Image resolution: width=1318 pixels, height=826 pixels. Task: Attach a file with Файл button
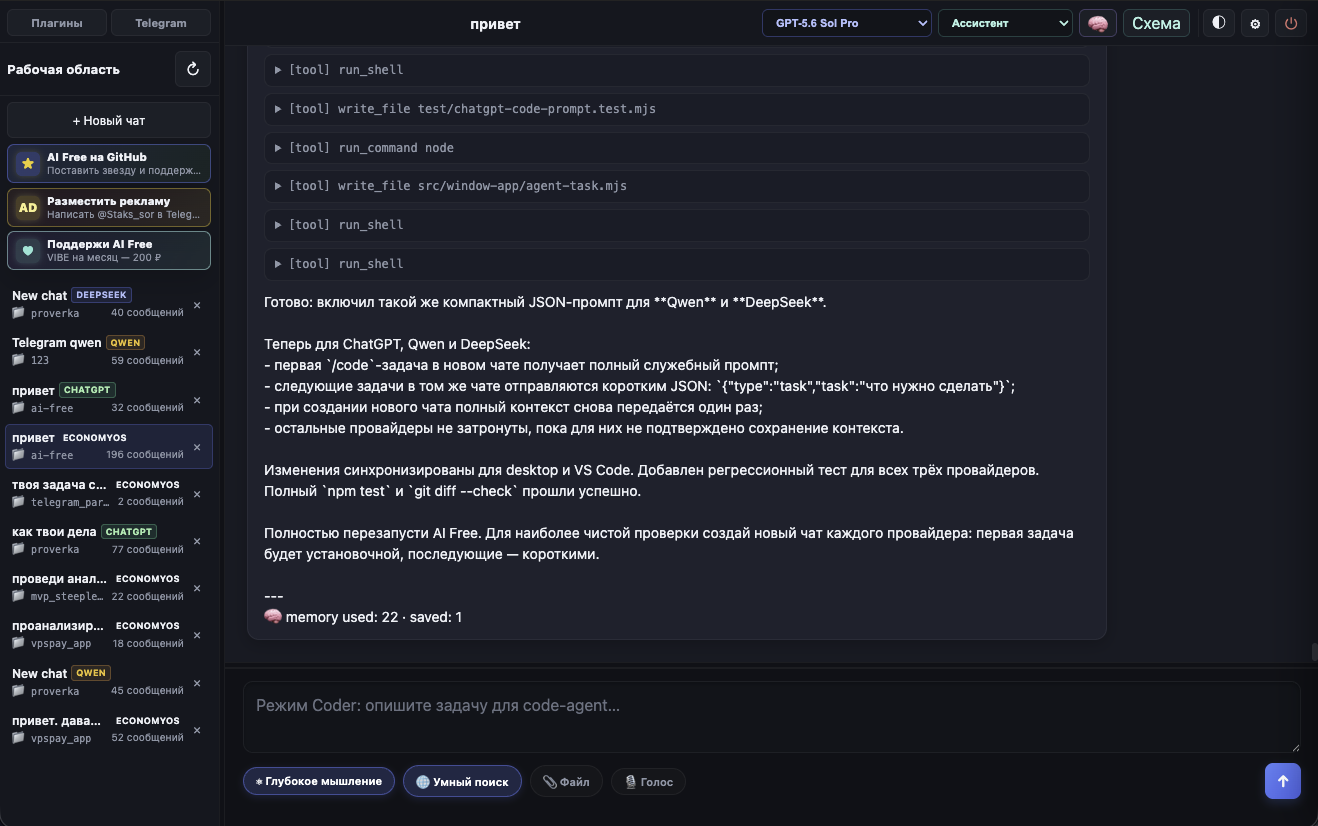[566, 782]
